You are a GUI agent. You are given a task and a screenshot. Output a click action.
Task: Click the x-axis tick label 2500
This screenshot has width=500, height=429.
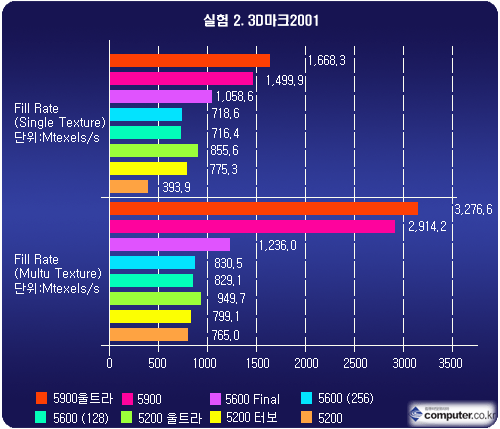355,363
